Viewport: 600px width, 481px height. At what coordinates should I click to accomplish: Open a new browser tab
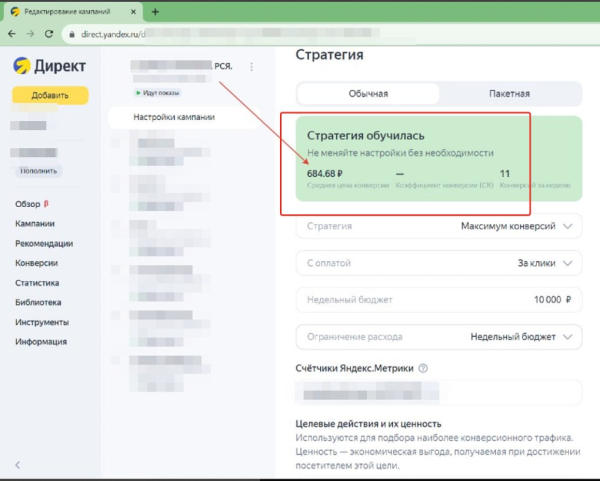(x=155, y=12)
